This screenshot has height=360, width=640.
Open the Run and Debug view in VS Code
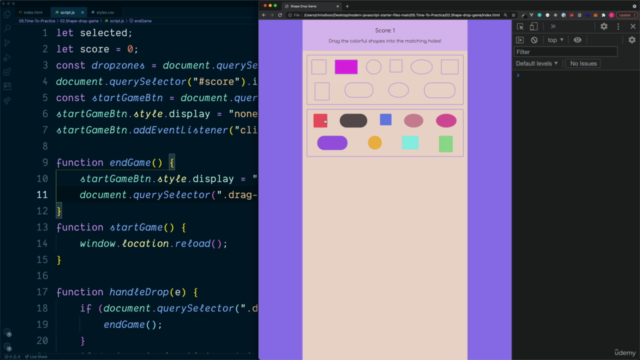7,58
